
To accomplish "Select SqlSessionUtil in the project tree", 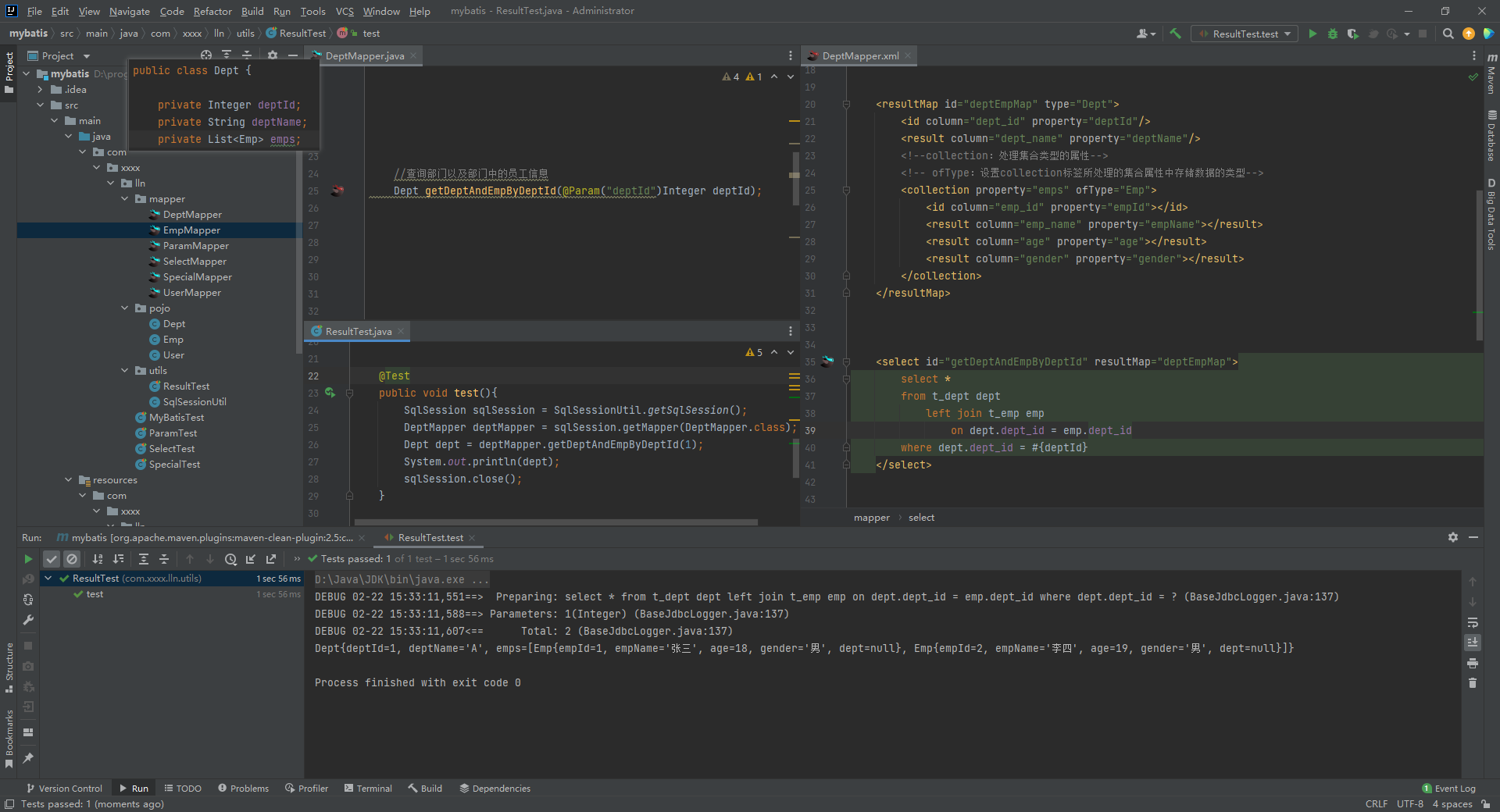I will pos(195,402).
